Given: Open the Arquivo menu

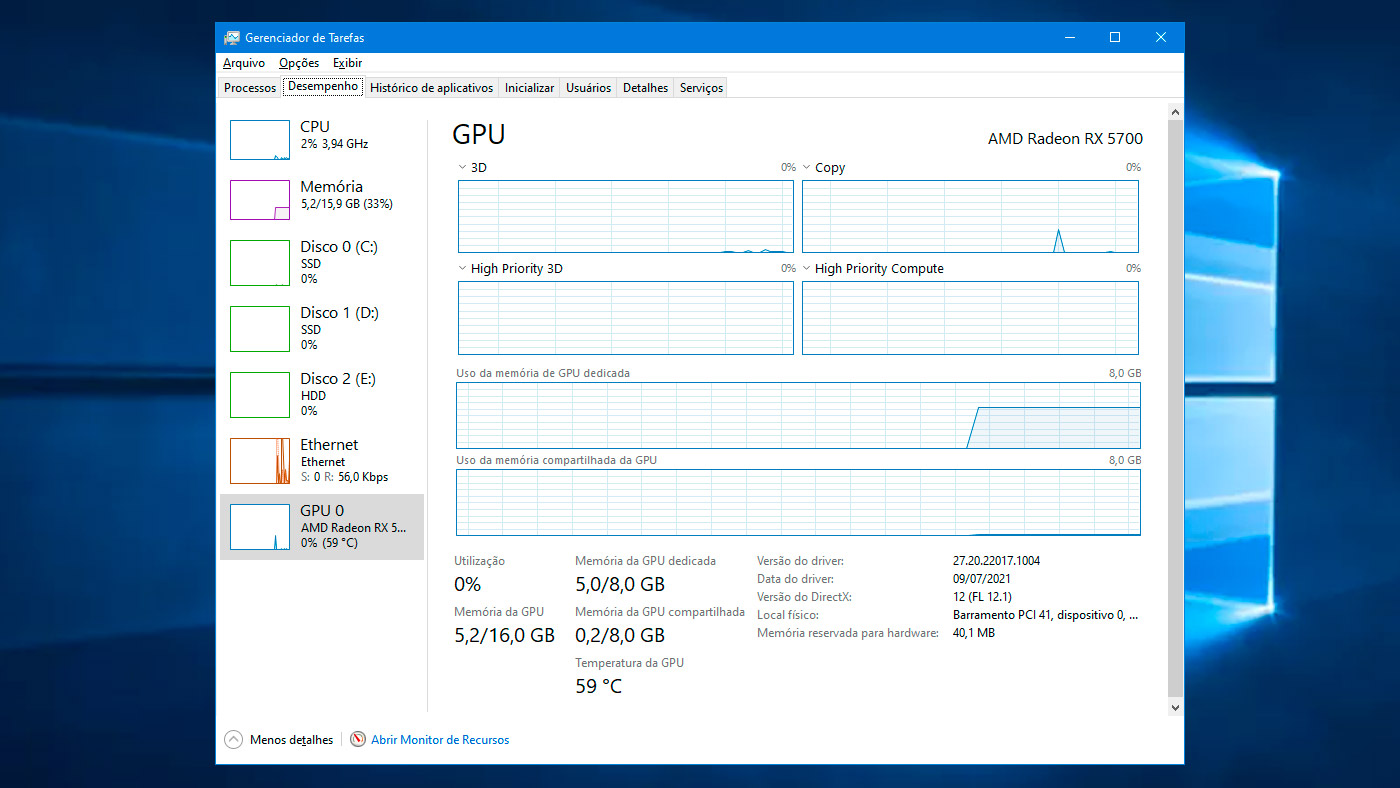Looking at the screenshot, I should [244, 63].
